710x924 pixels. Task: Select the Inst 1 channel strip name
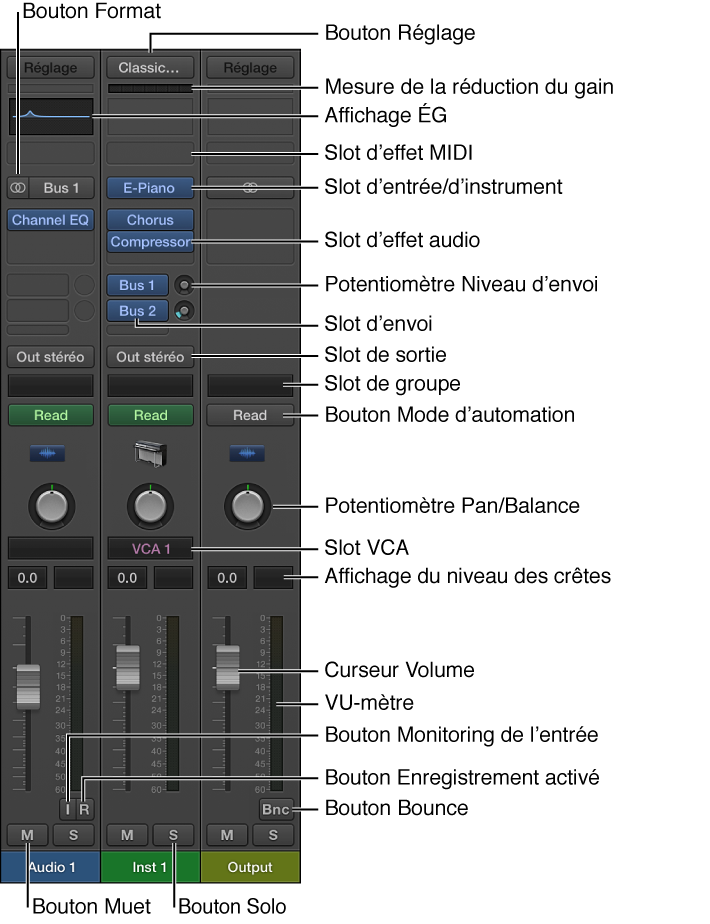pyautogui.click(x=150, y=867)
